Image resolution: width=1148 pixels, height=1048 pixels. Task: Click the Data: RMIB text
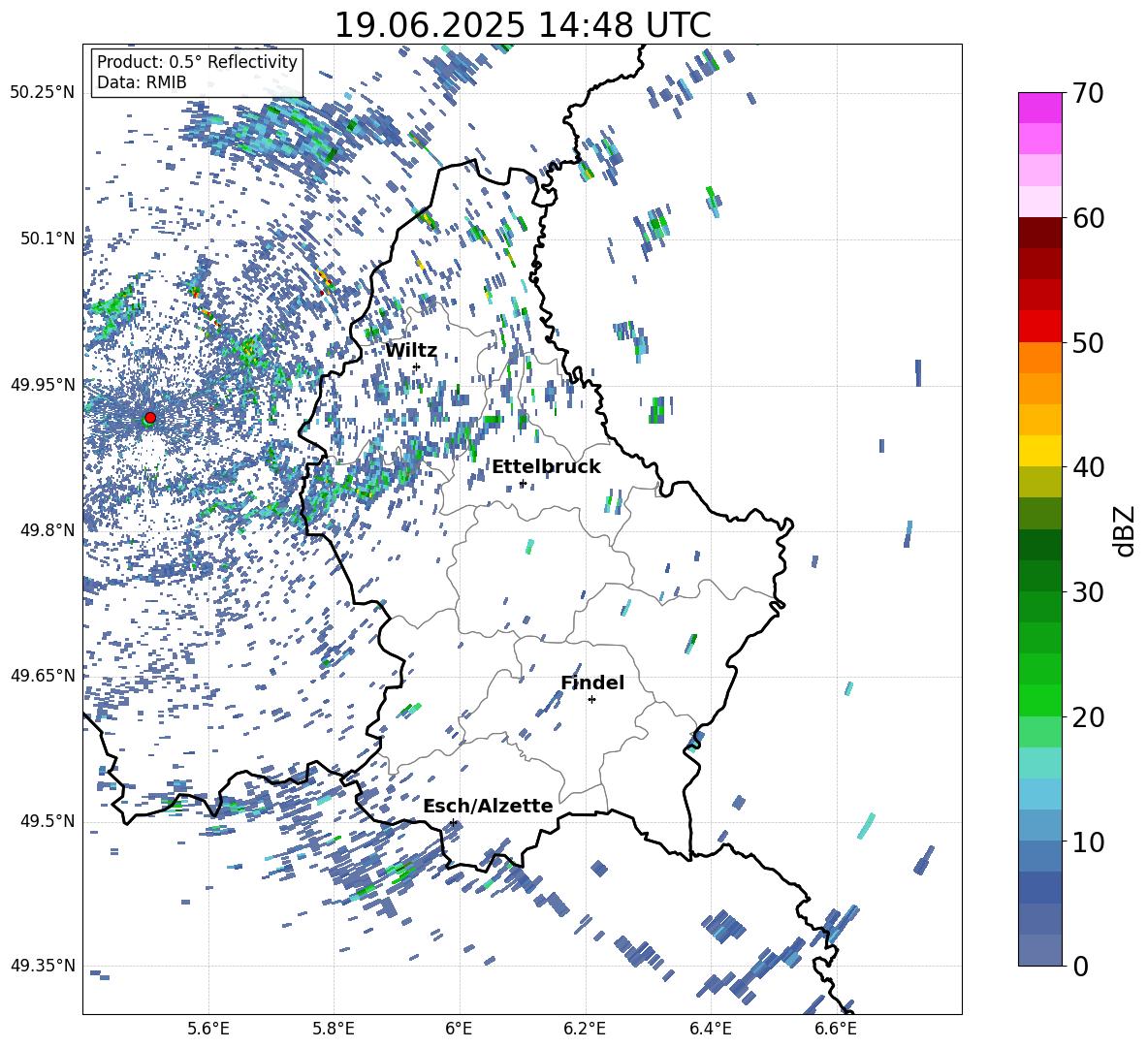point(142,82)
